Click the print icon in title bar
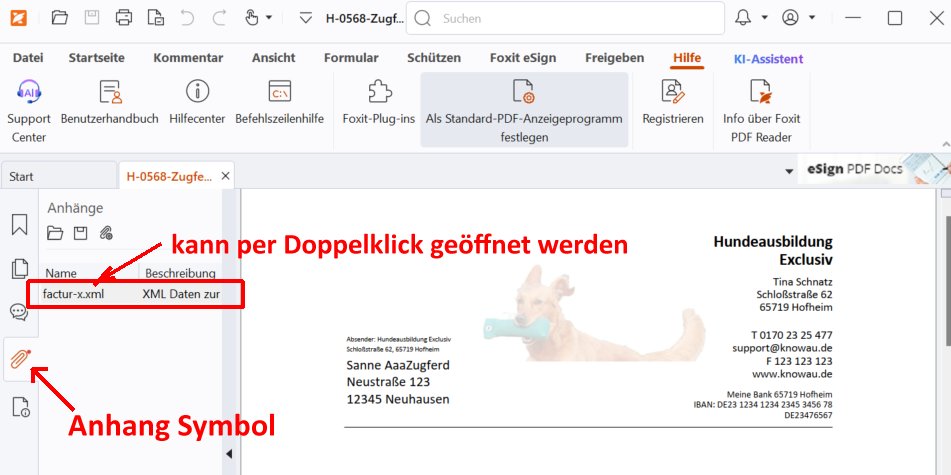Viewport: 951px width, 475px height. pos(123,18)
